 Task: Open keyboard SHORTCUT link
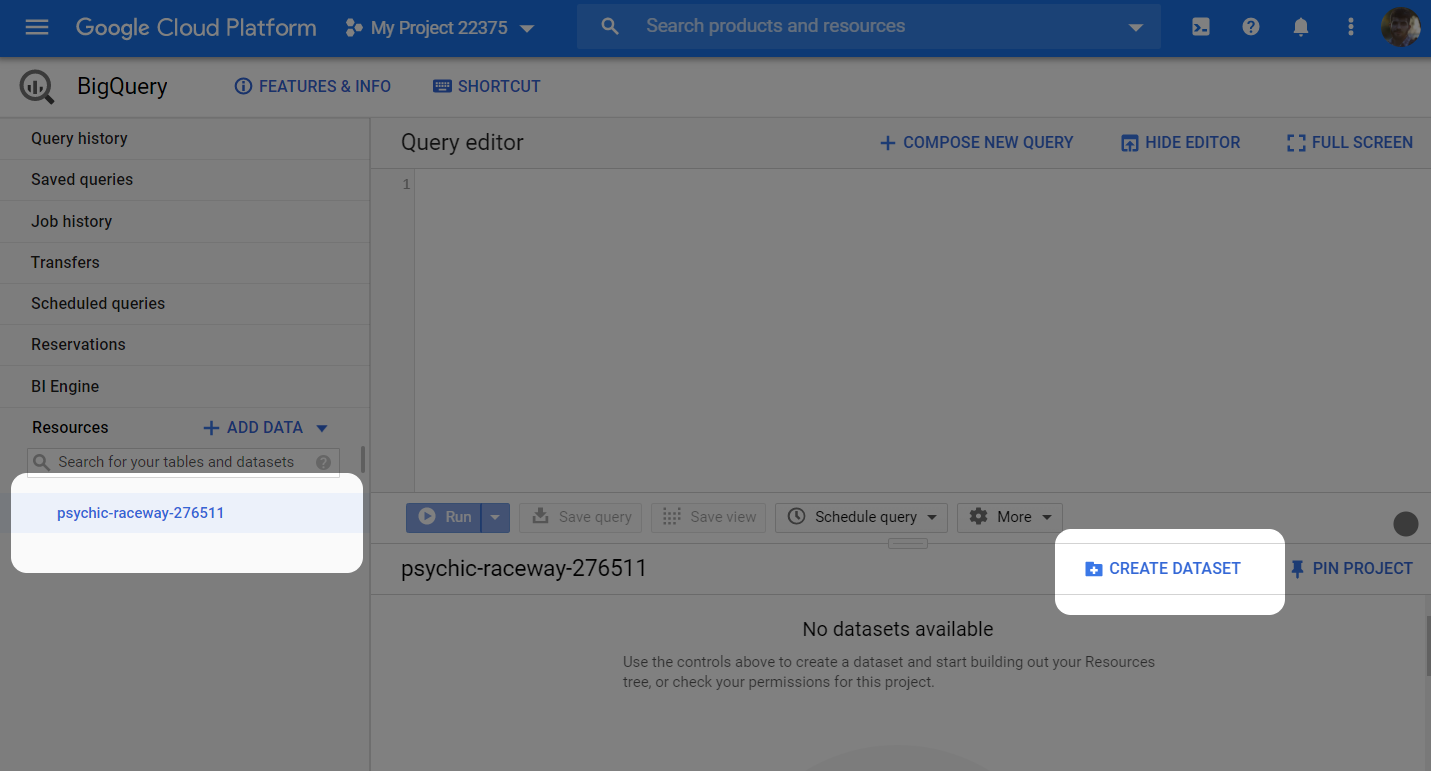coord(487,87)
